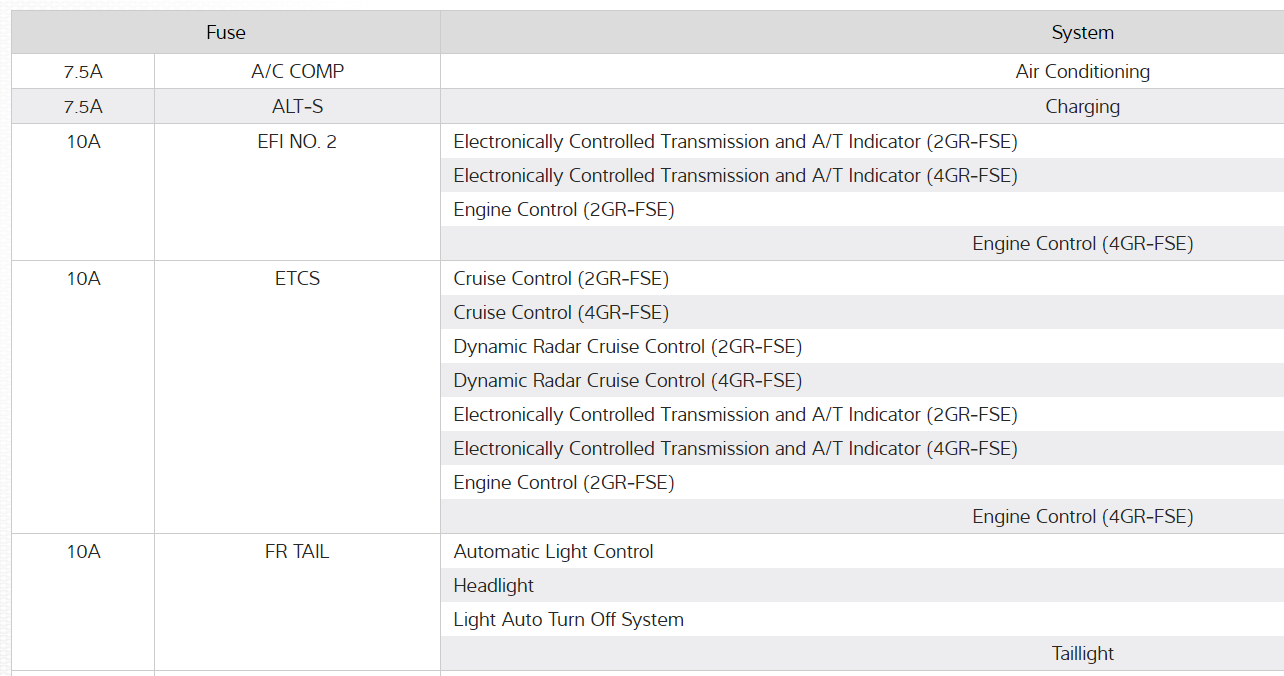Click the Air Conditioning system entry
Screen dimensions: 1284x676
[1082, 72]
